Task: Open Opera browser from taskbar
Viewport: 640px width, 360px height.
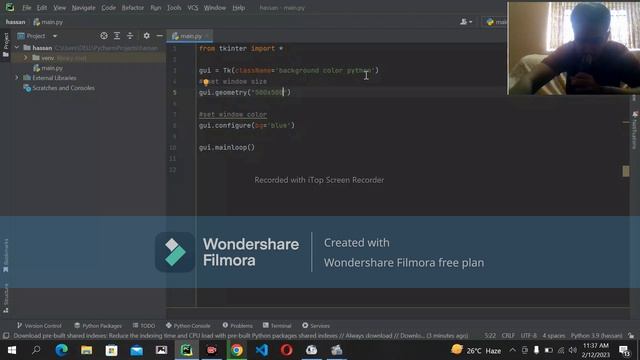Action: (x=287, y=350)
